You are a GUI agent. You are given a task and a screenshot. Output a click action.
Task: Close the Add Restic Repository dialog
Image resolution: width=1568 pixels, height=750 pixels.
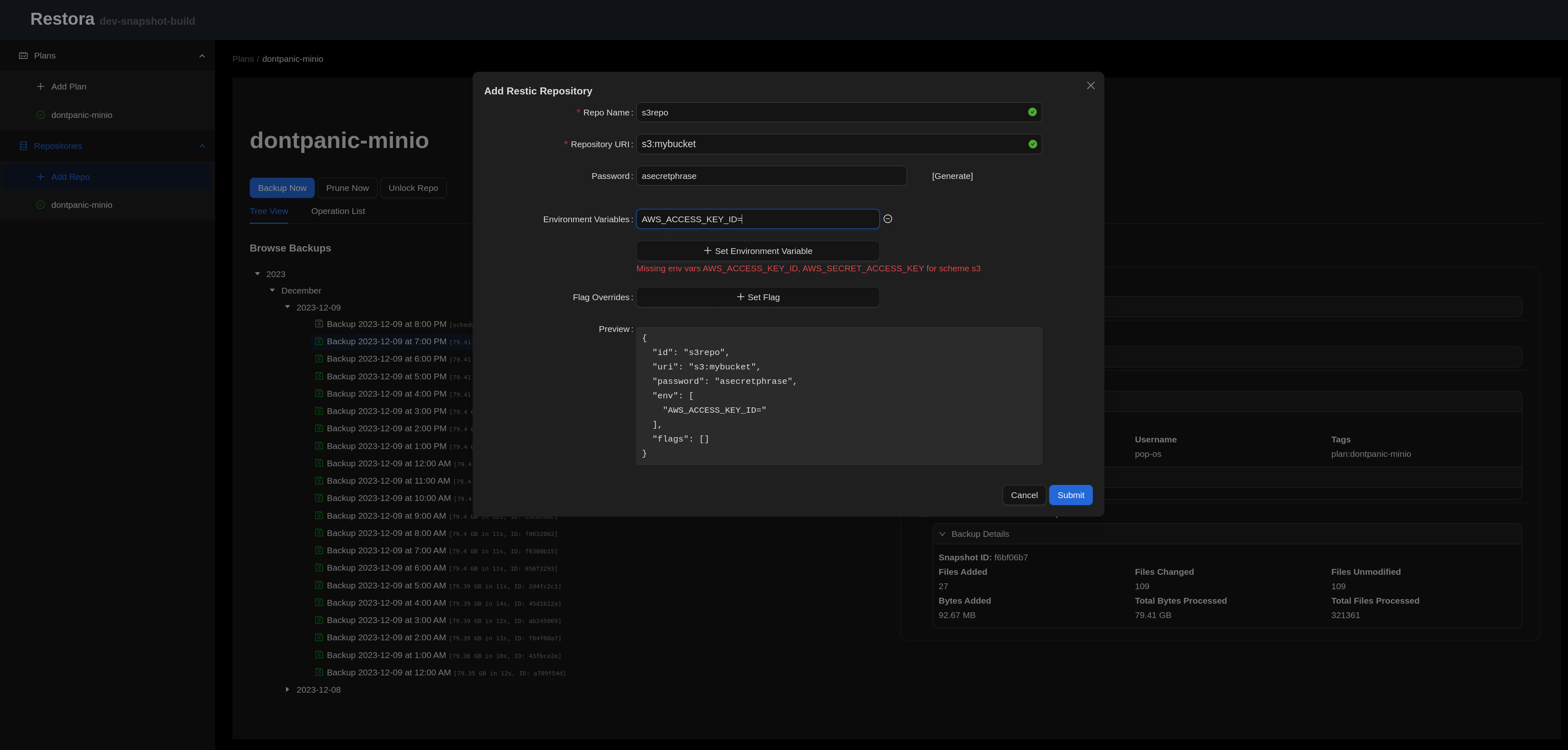[1090, 86]
